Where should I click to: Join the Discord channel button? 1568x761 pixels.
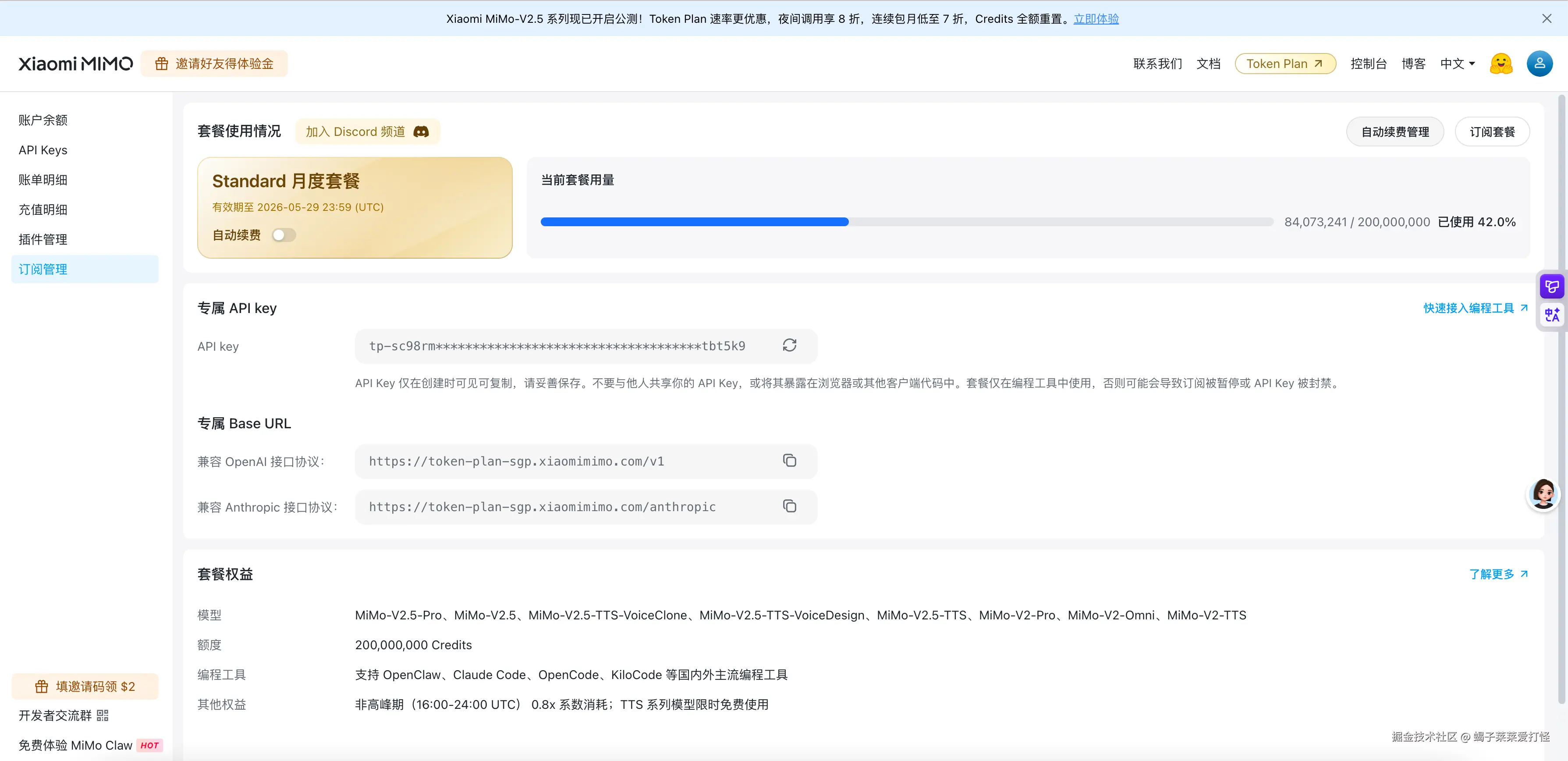click(x=367, y=132)
